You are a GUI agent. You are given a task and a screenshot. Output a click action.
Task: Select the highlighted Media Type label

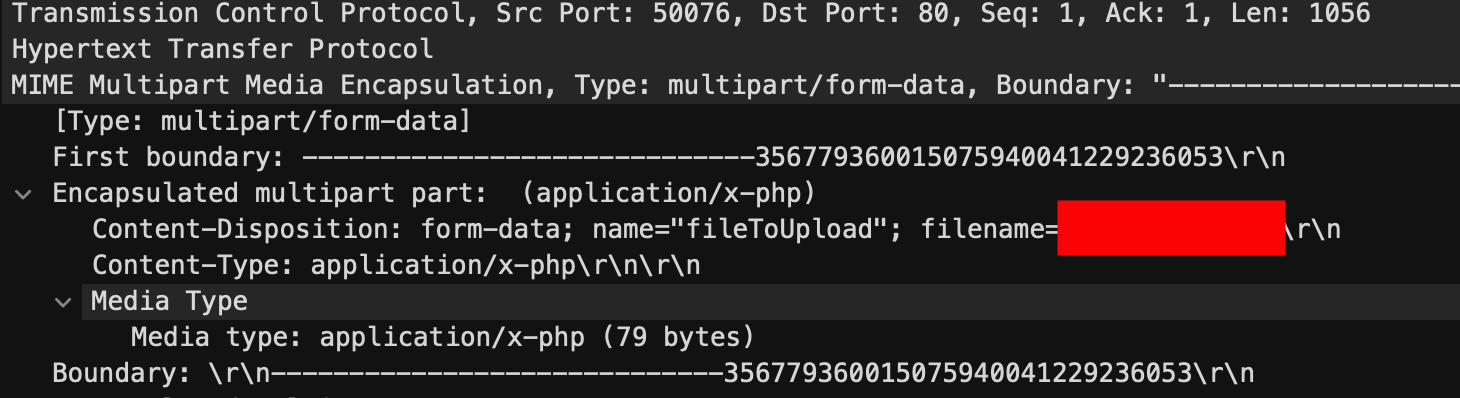pos(169,301)
